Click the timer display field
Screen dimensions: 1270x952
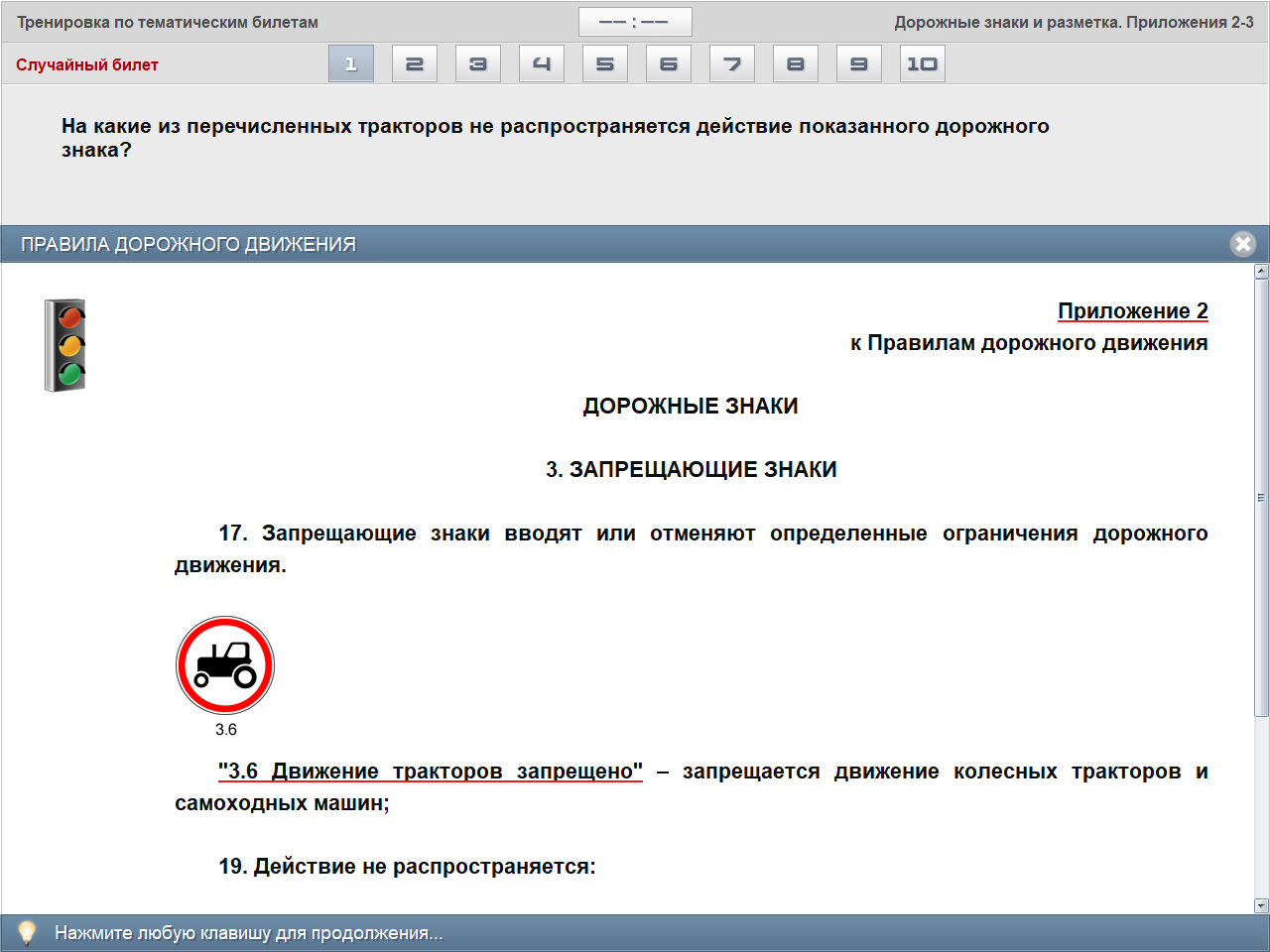point(635,22)
